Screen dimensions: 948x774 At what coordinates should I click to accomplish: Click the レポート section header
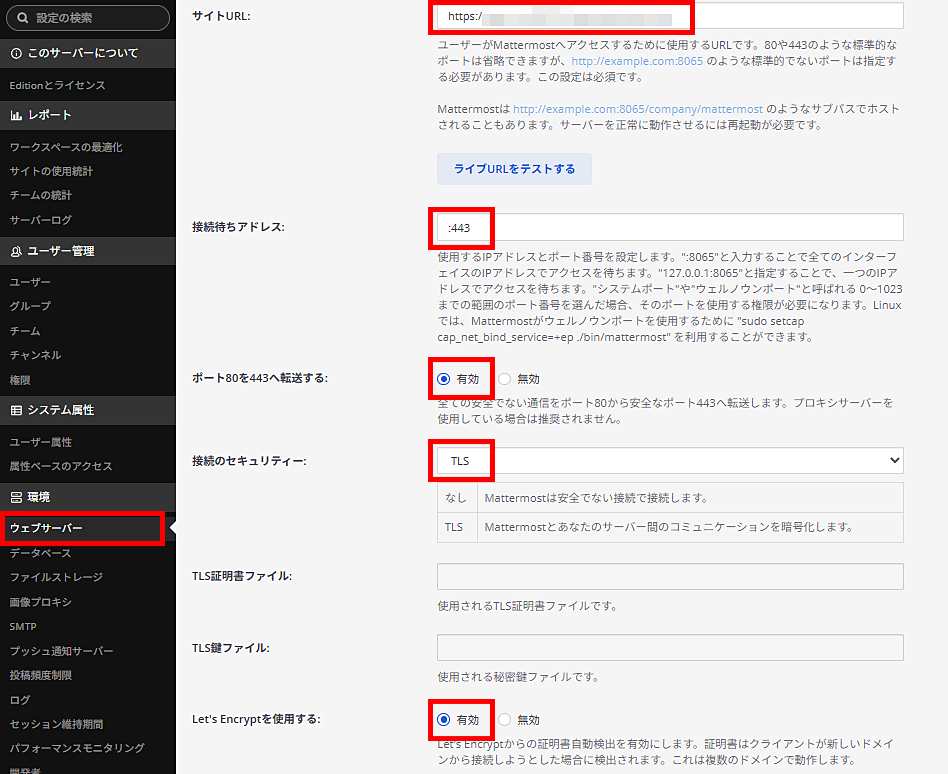[88, 115]
